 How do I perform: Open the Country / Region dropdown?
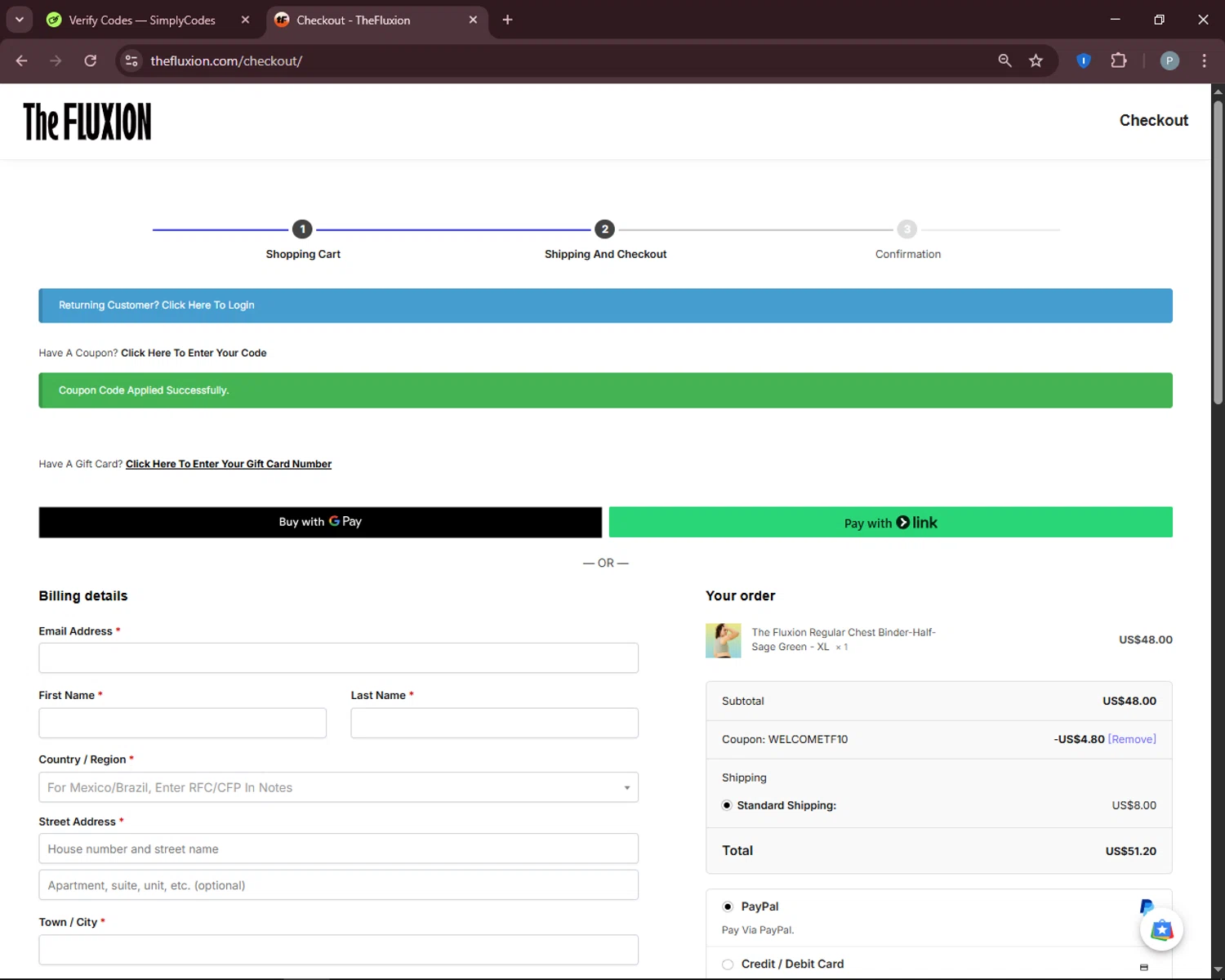(338, 787)
